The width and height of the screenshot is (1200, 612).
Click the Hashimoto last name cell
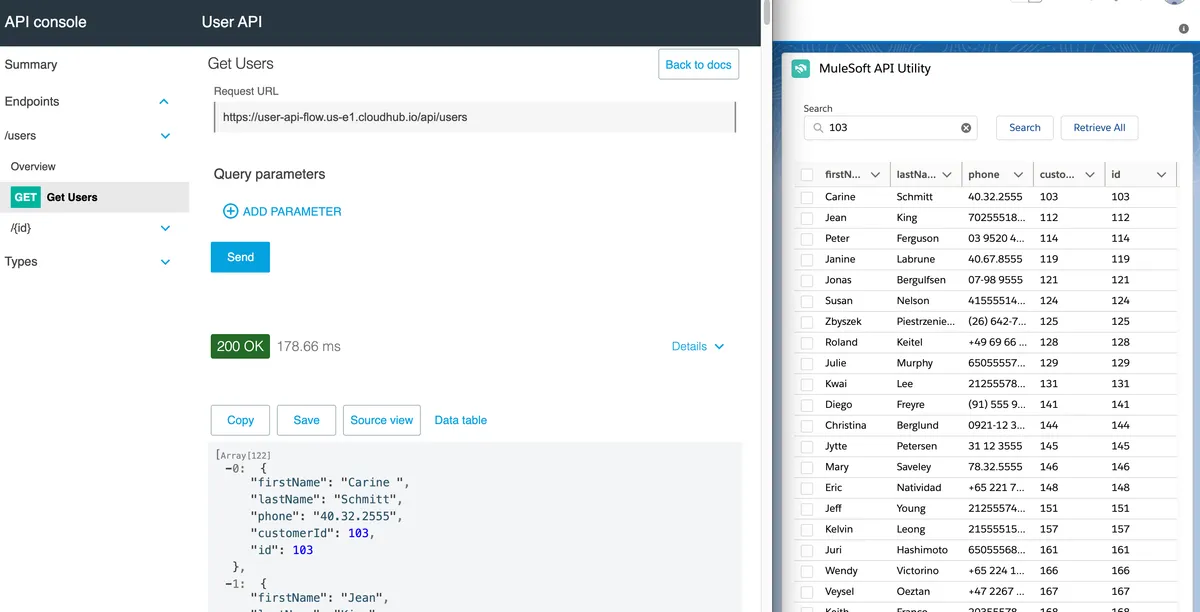[923, 550]
